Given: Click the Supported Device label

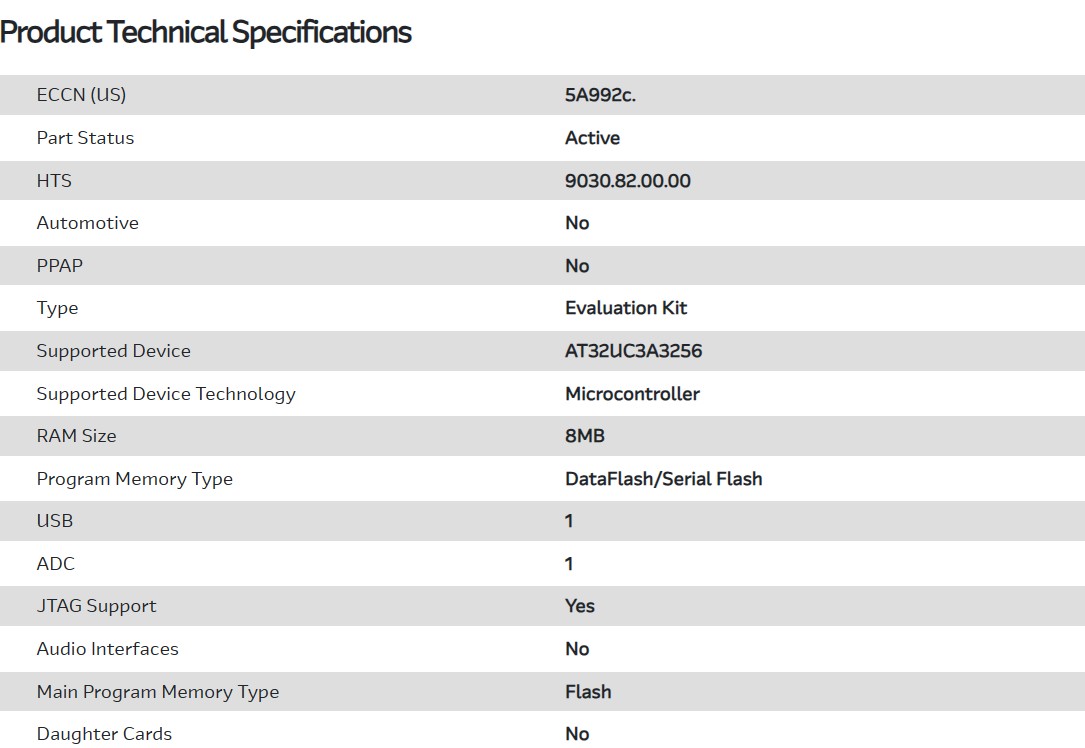Looking at the screenshot, I should [113, 351].
